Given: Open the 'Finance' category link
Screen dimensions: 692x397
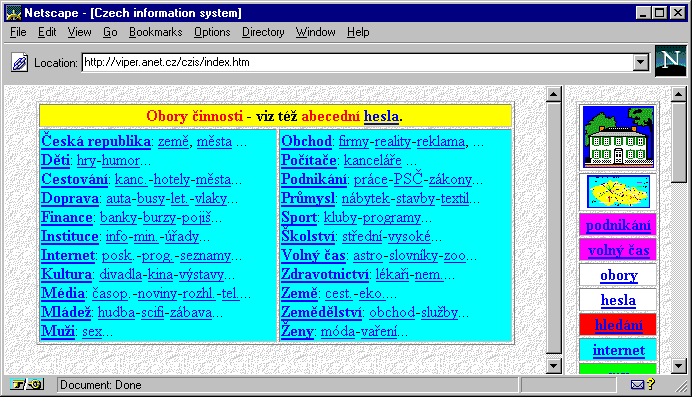Looking at the screenshot, I should pyautogui.click(x=67, y=217).
